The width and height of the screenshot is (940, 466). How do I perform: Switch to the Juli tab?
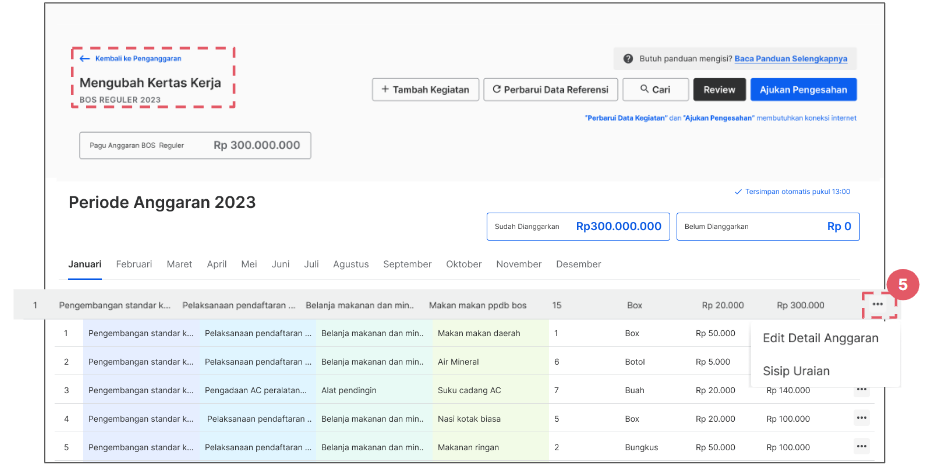311,264
